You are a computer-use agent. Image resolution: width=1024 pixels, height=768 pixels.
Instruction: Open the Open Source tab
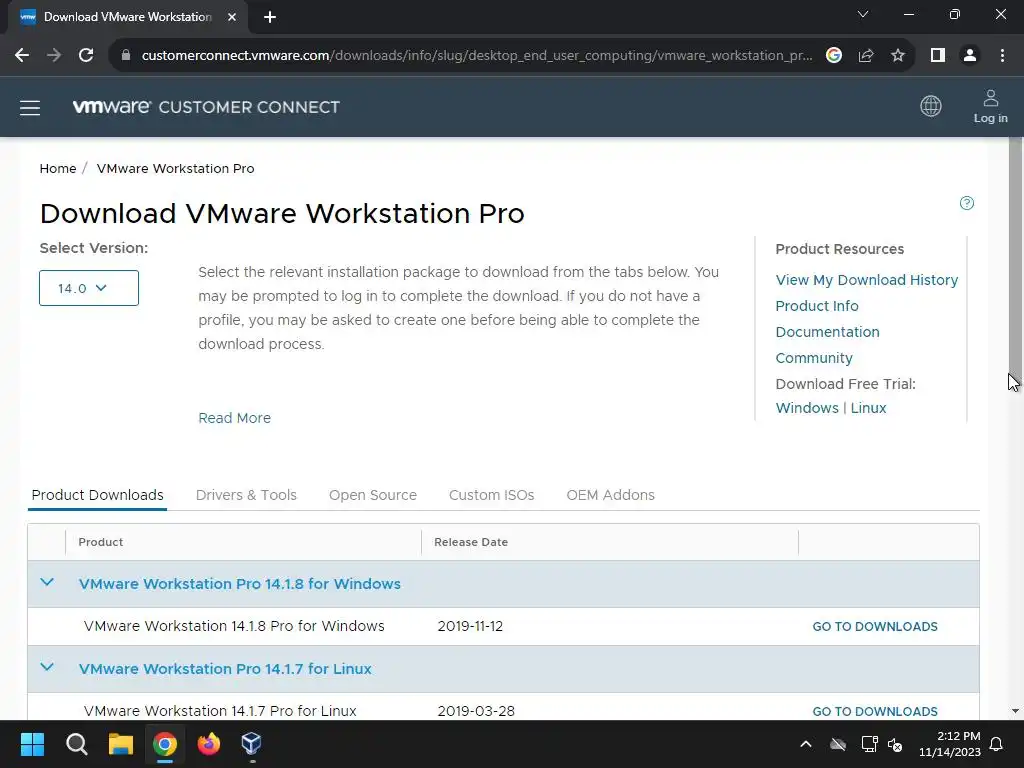pos(373,495)
